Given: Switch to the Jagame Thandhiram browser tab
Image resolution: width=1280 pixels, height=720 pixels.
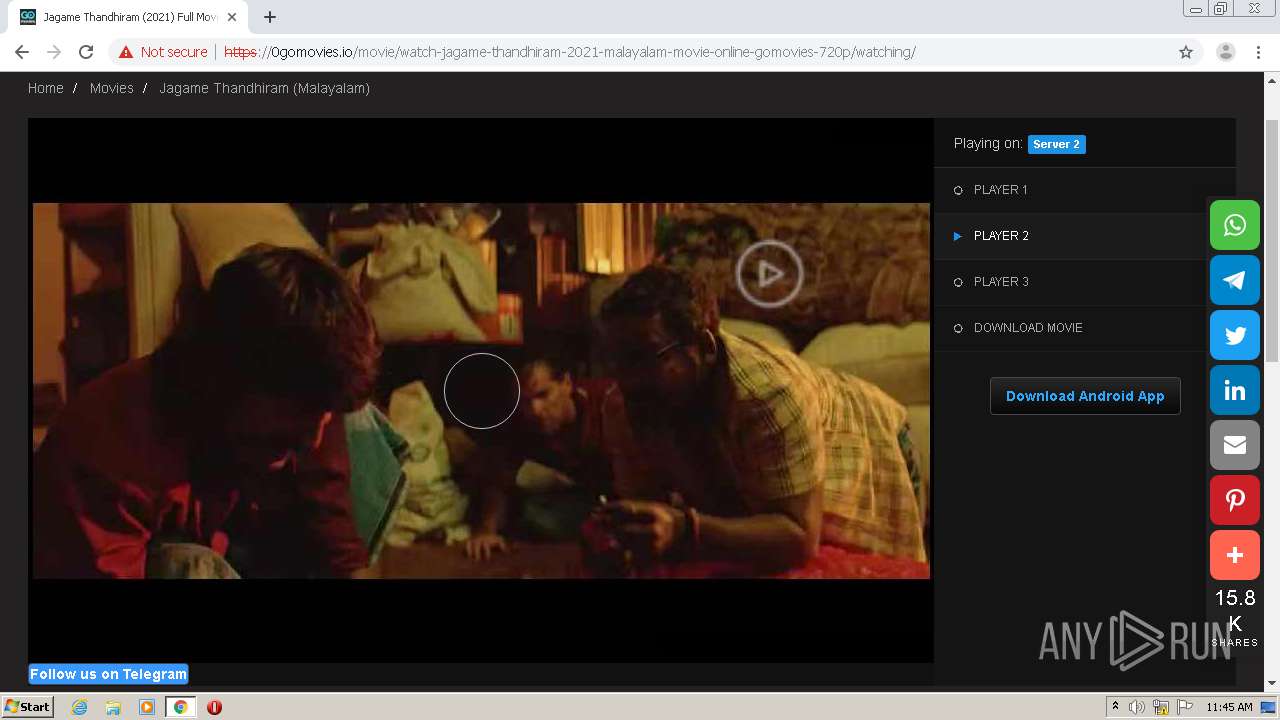Looking at the screenshot, I should 128,17.
